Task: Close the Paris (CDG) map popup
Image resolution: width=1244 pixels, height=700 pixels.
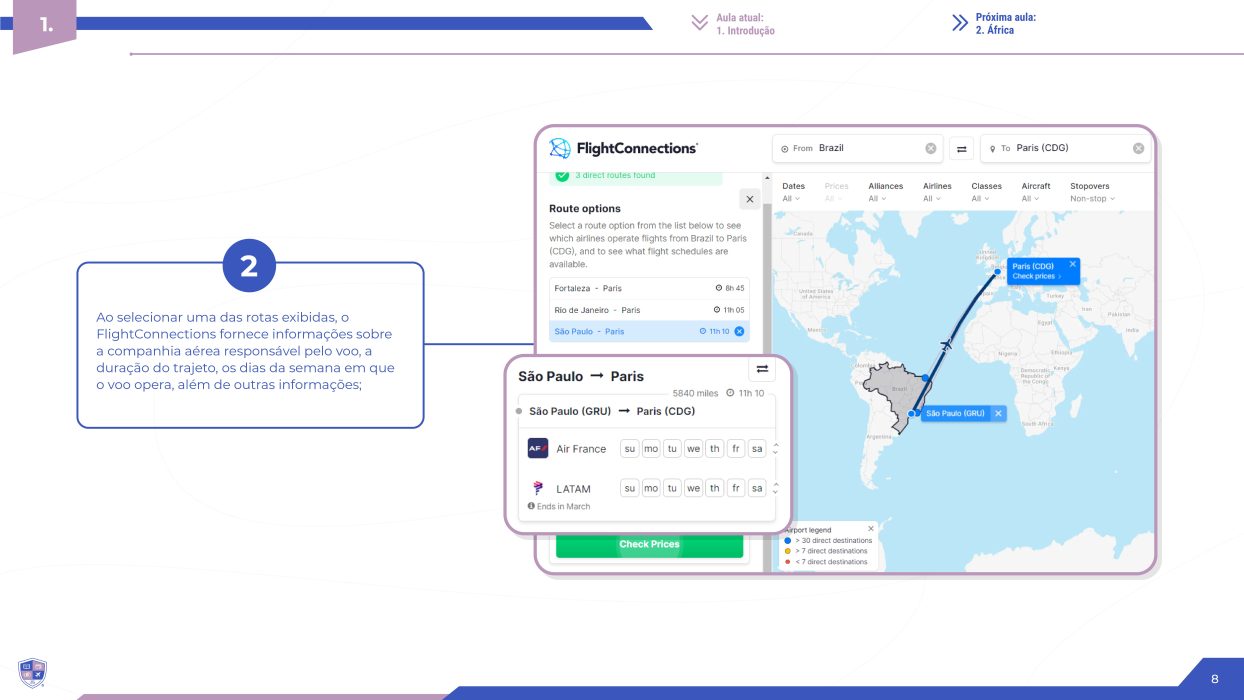Action: click(1073, 265)
